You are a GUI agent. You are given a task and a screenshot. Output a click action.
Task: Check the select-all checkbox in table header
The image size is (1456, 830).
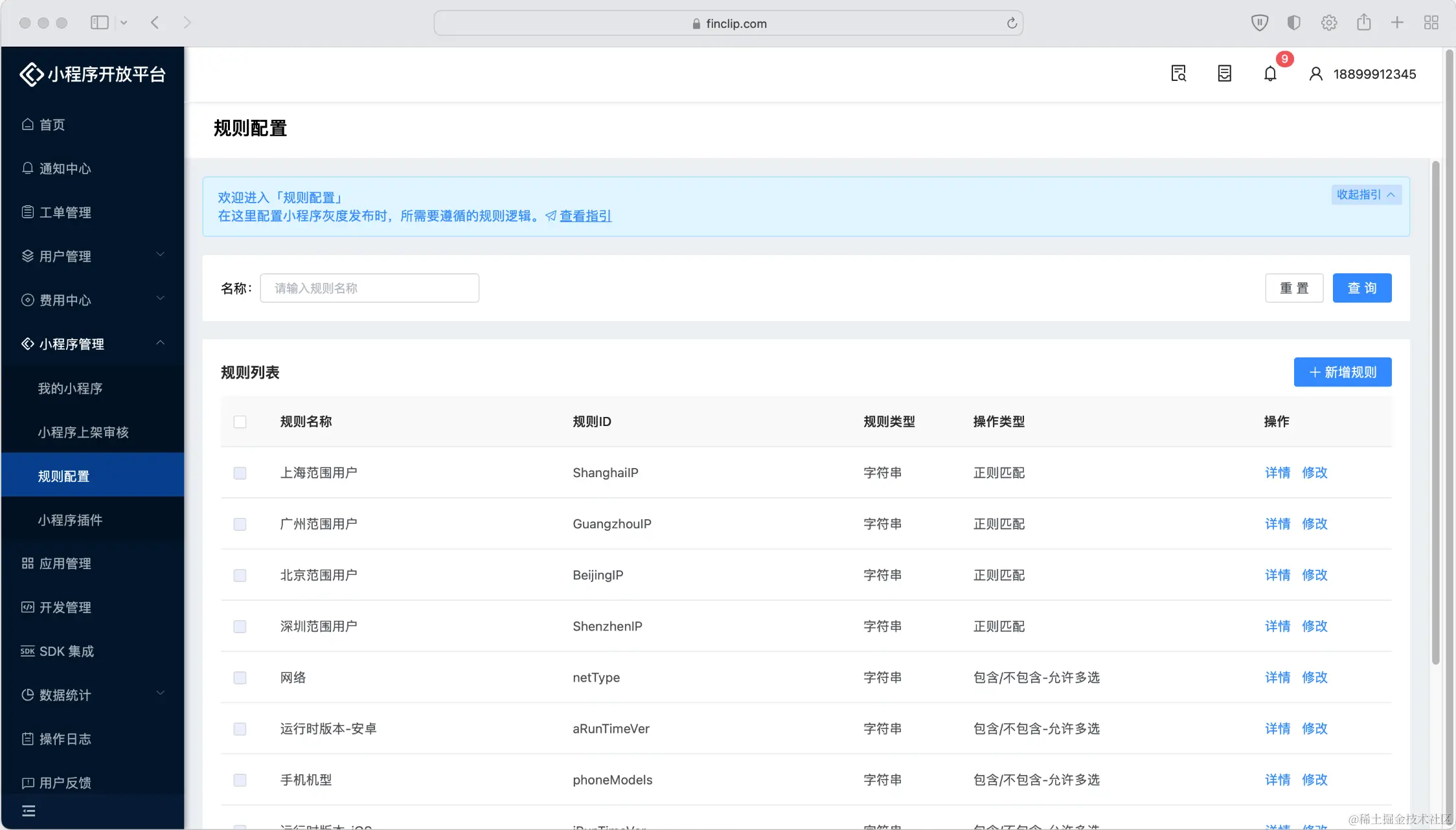240,421
